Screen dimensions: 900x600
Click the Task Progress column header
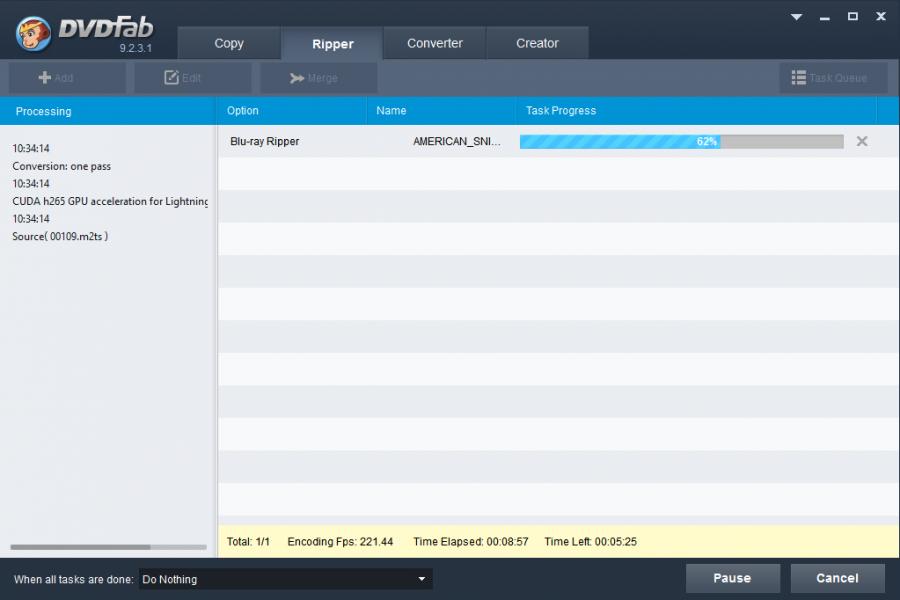[x=696, y=111]
